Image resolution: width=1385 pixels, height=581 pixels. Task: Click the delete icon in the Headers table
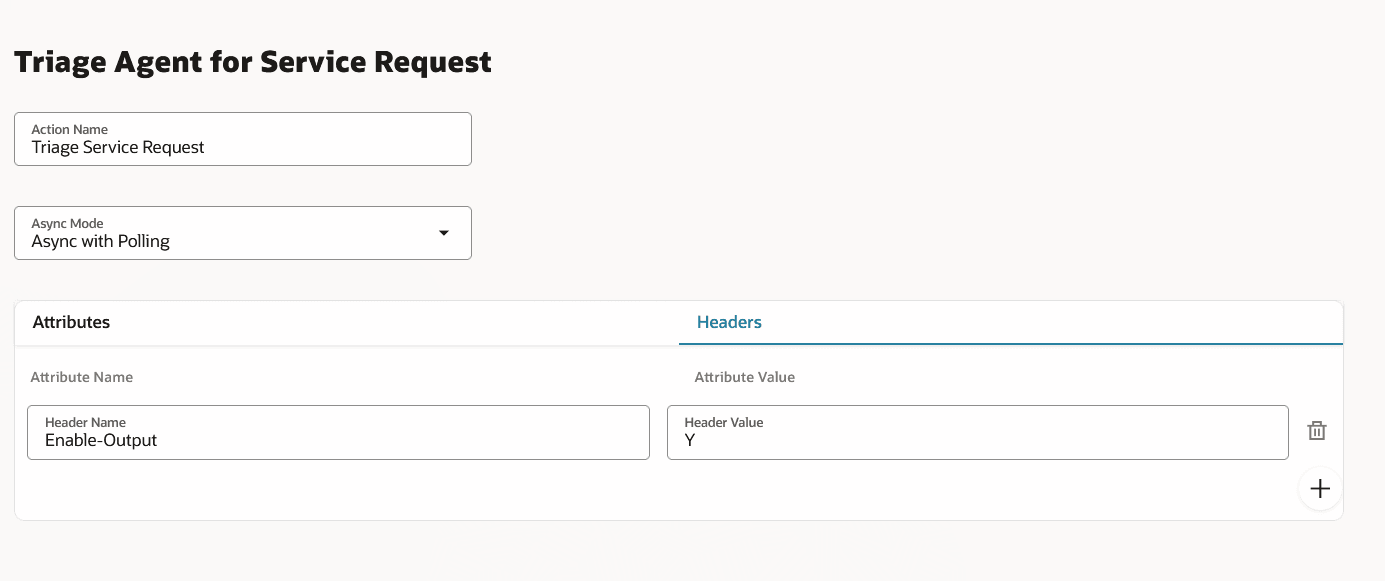tap(1316, 430)
